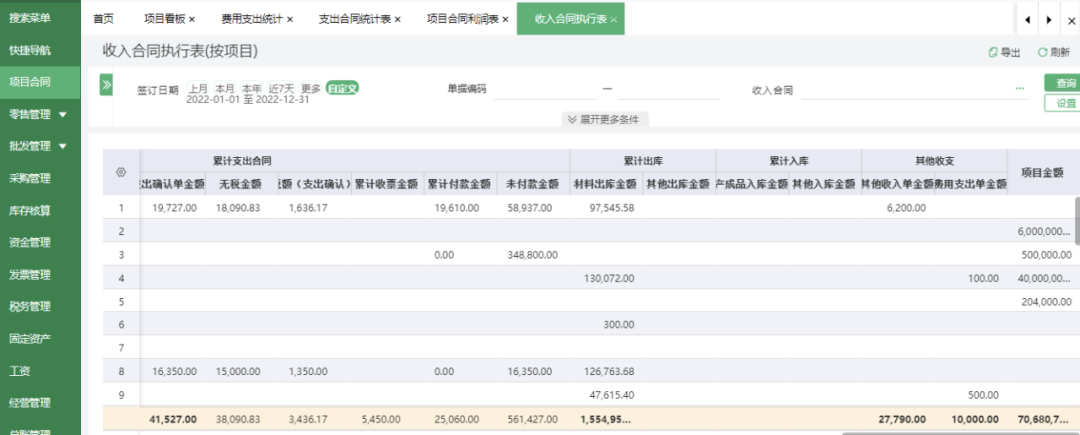Open the table column settings gear icon

click(121, 172)
